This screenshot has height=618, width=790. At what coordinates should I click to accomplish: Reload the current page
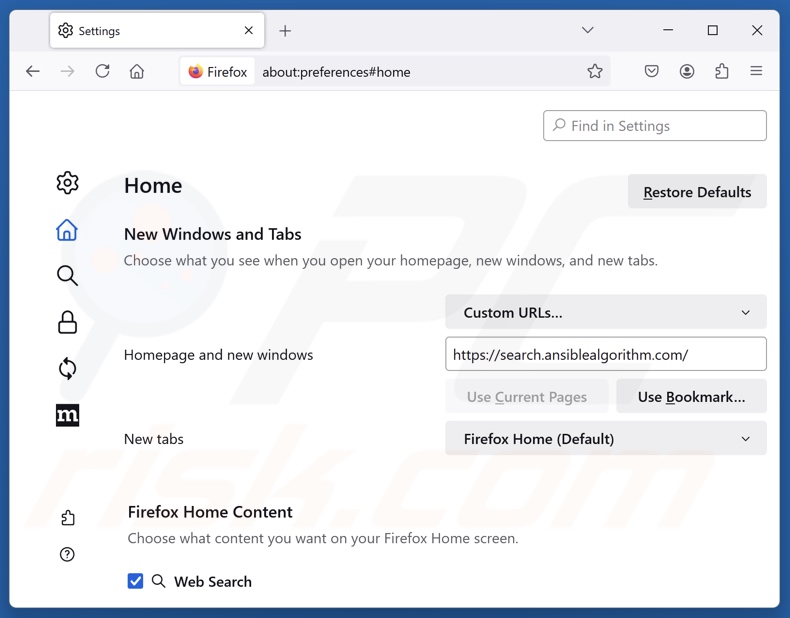(x=102, y=71)
